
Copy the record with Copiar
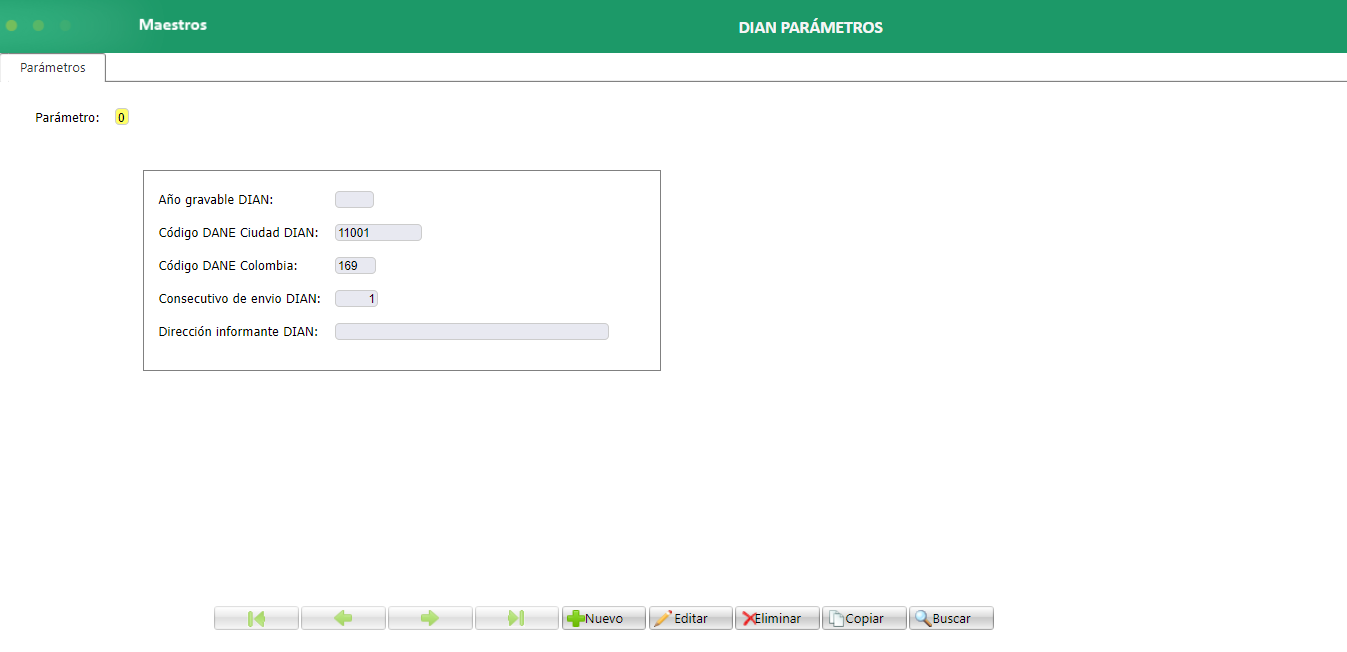(865, 618)
